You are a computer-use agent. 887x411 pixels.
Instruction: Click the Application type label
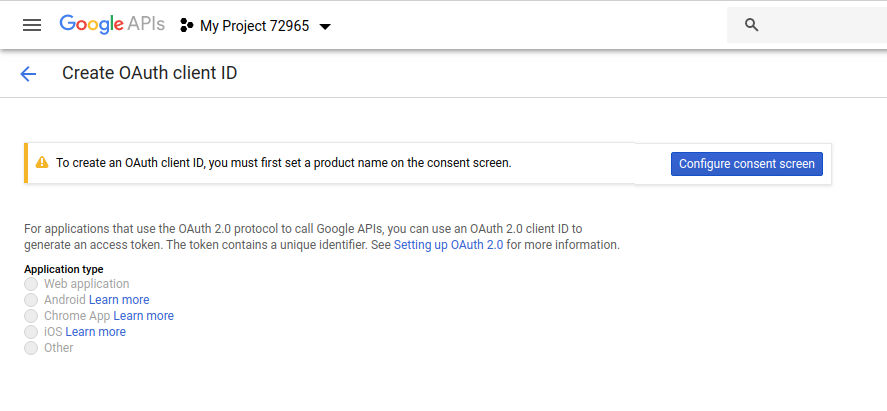tap(63, 269)
